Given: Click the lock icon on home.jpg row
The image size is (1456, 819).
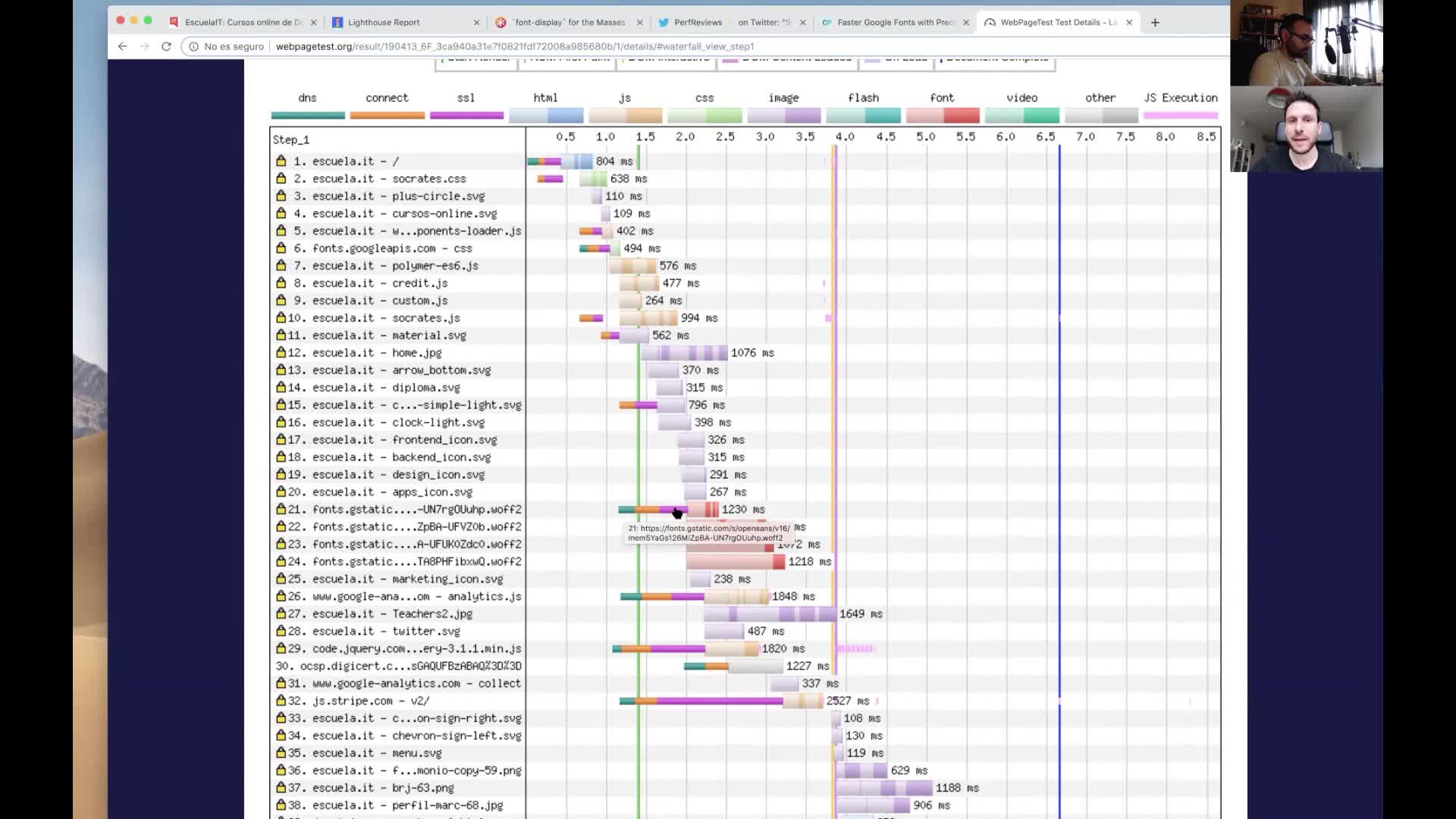Looking at the screenshot, I should click(281, 353).
